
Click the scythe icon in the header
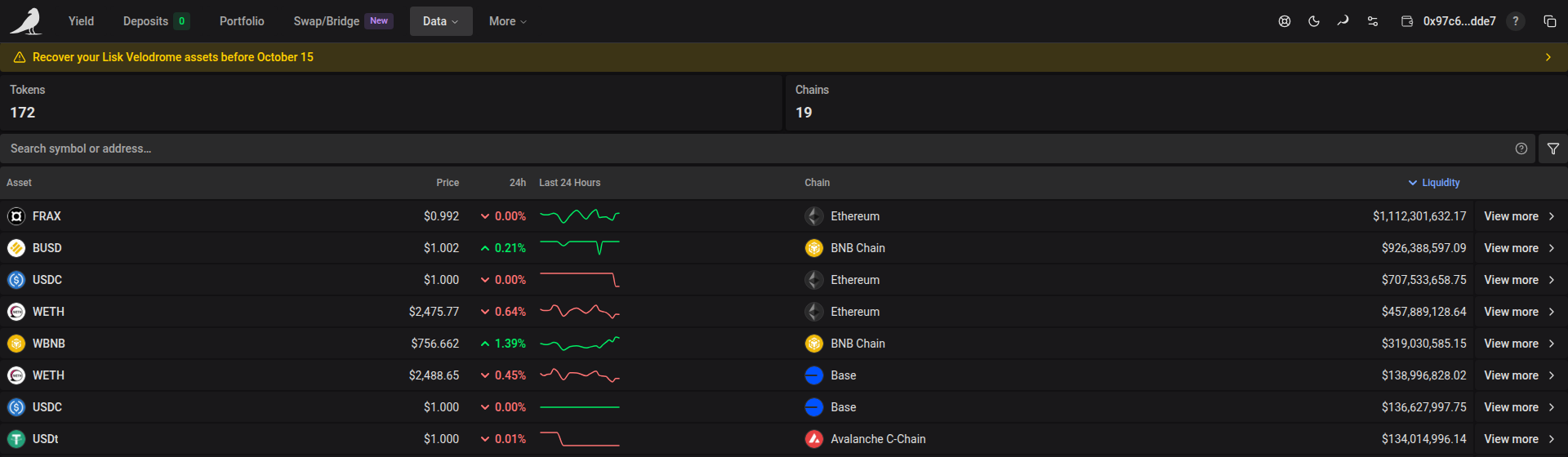(1343, 21)
